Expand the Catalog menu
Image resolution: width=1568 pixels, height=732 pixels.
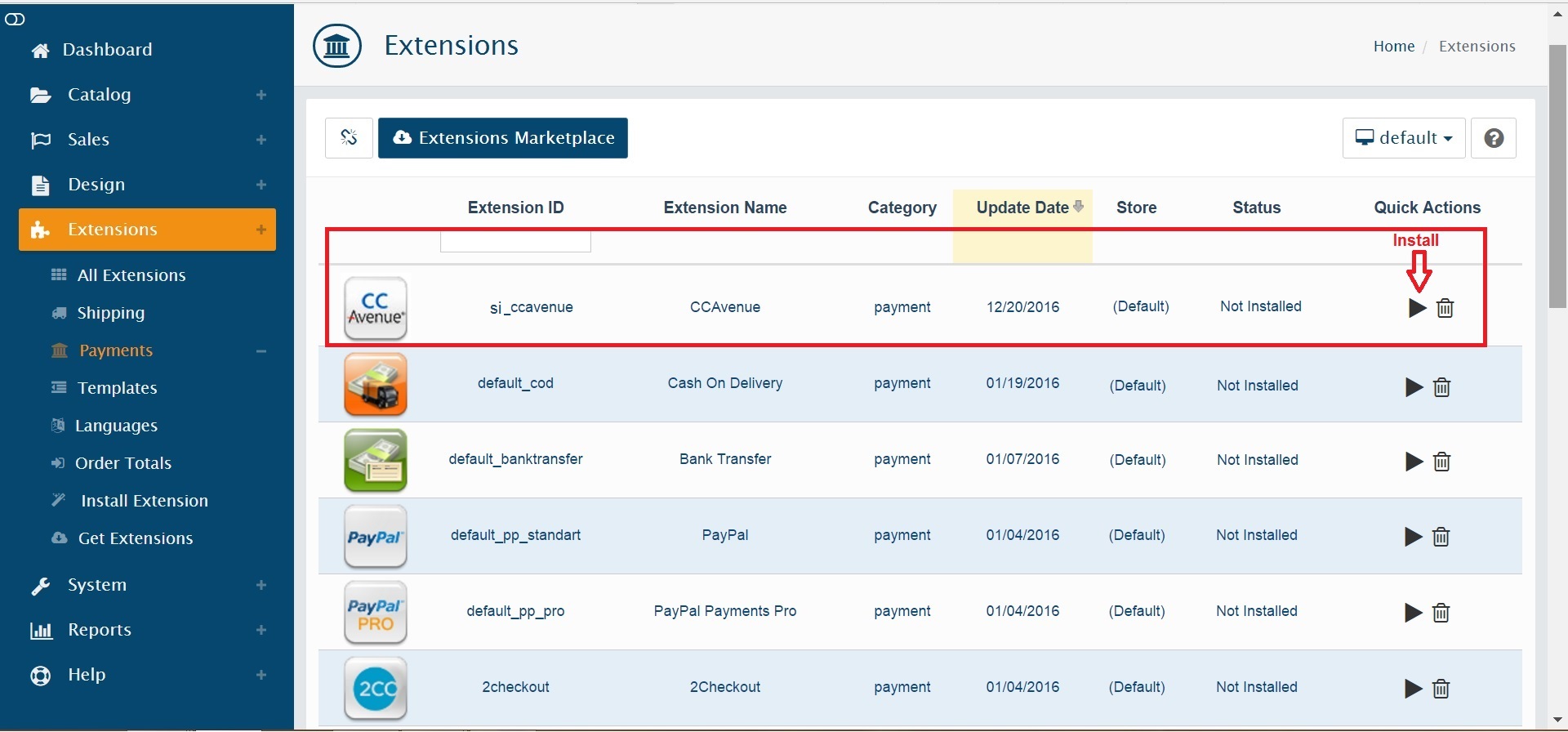pyautogui.click(x=261, y=95)
